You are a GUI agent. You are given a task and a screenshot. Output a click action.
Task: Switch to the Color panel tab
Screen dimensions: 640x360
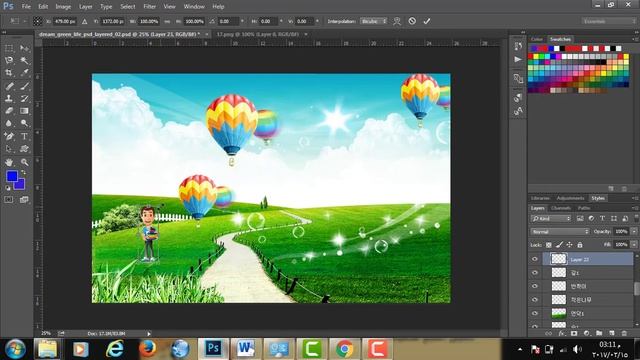click(537, 39)
